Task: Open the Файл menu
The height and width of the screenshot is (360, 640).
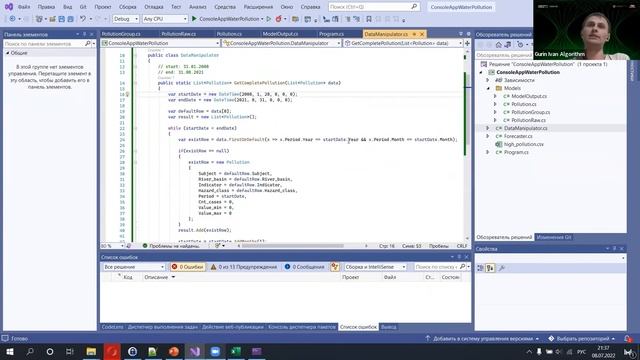Action: tap(24, 7)
